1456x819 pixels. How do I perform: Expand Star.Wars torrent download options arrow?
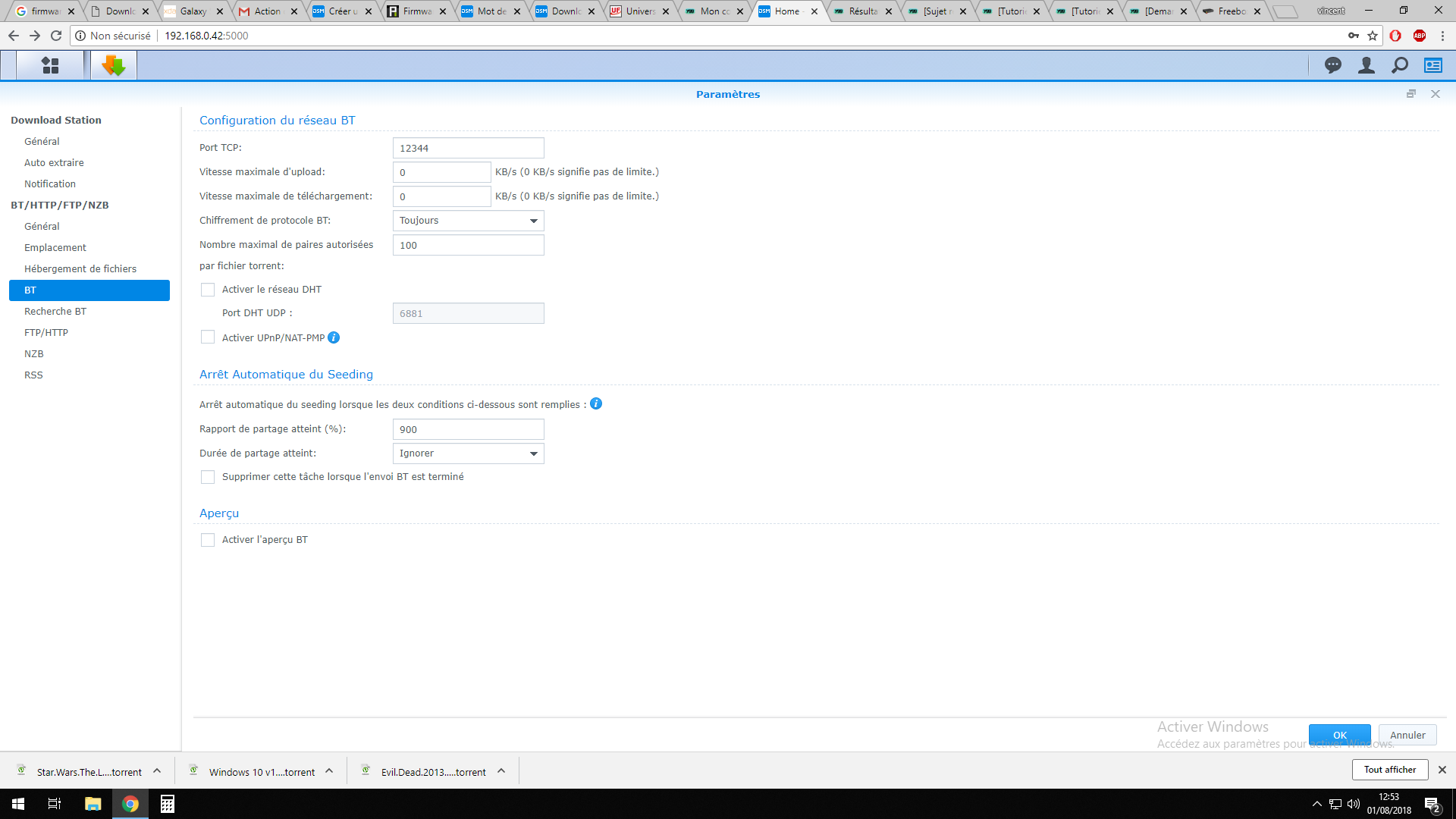157,771
